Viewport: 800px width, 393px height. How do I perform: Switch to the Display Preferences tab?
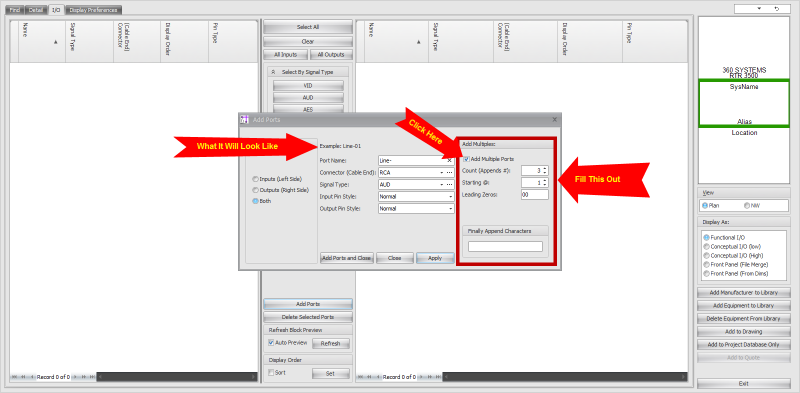coord(93,10)
